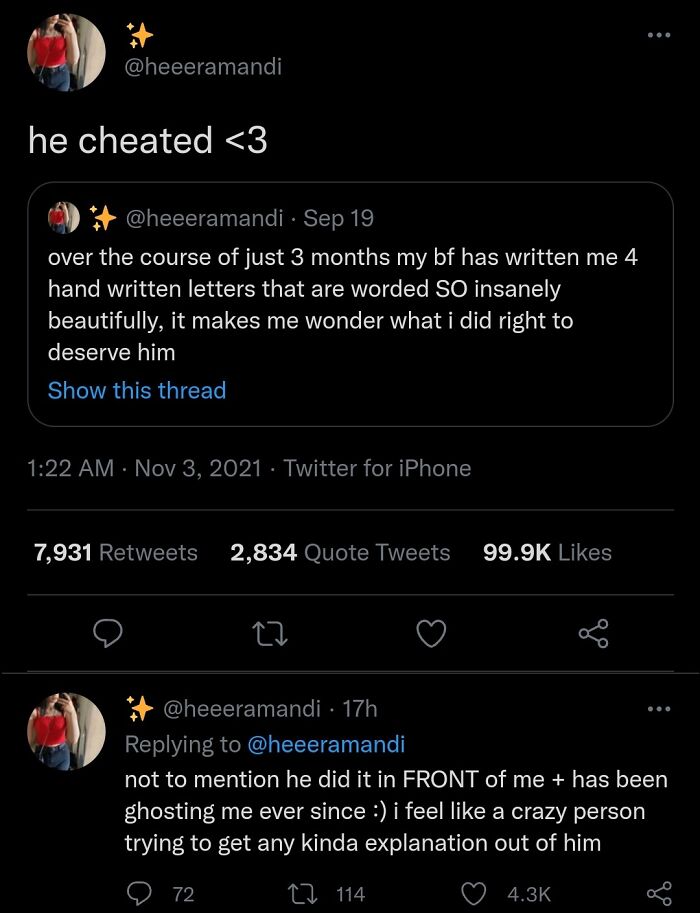Open the quoted tweet about handwritten letters
700x913 pixels.
[349, 304]
